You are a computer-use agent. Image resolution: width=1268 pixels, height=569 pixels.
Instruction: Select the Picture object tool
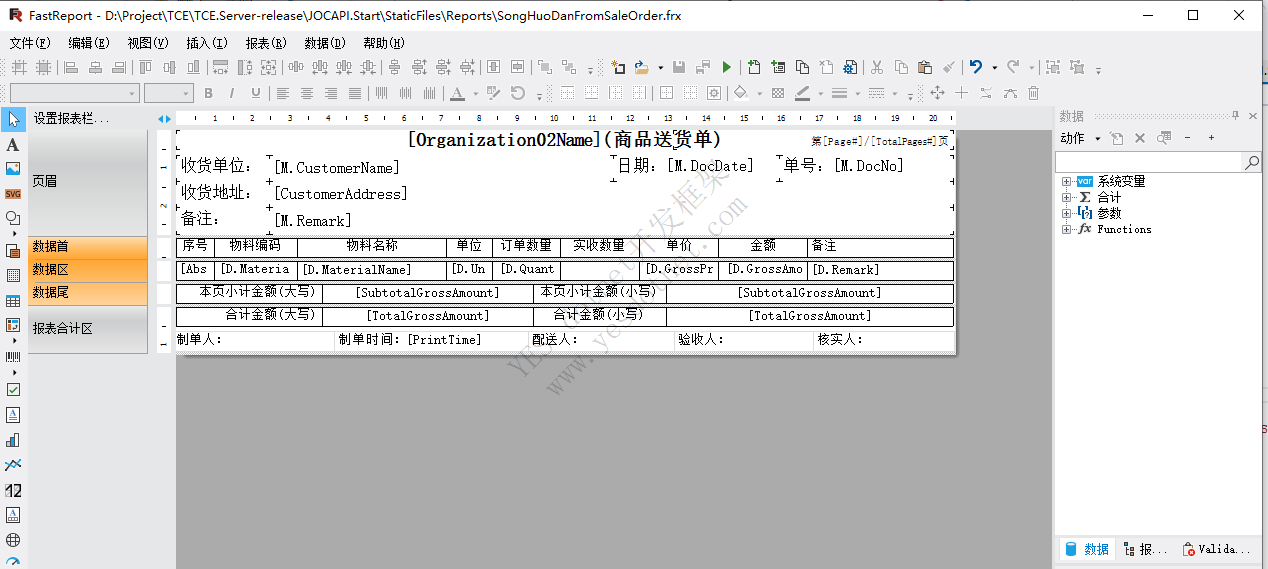point(13,169)
